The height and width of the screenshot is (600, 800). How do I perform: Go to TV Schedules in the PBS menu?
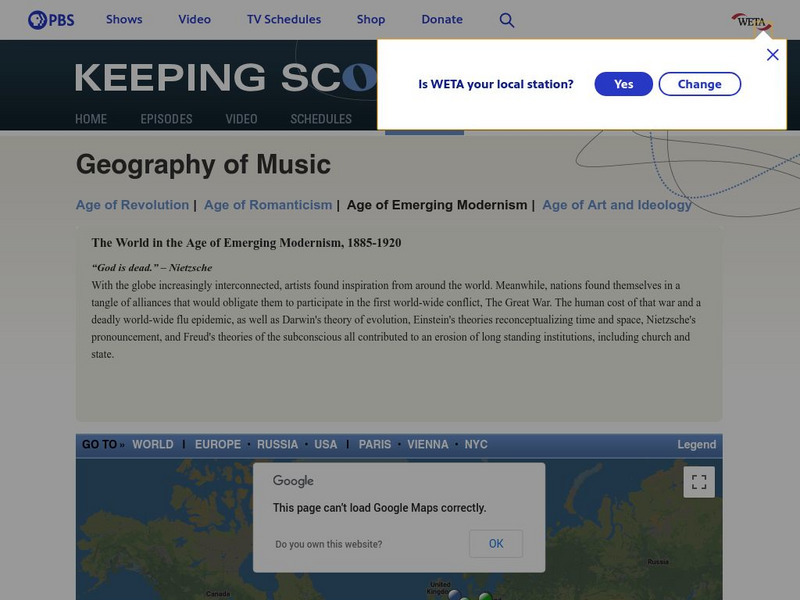click(284, 20)
